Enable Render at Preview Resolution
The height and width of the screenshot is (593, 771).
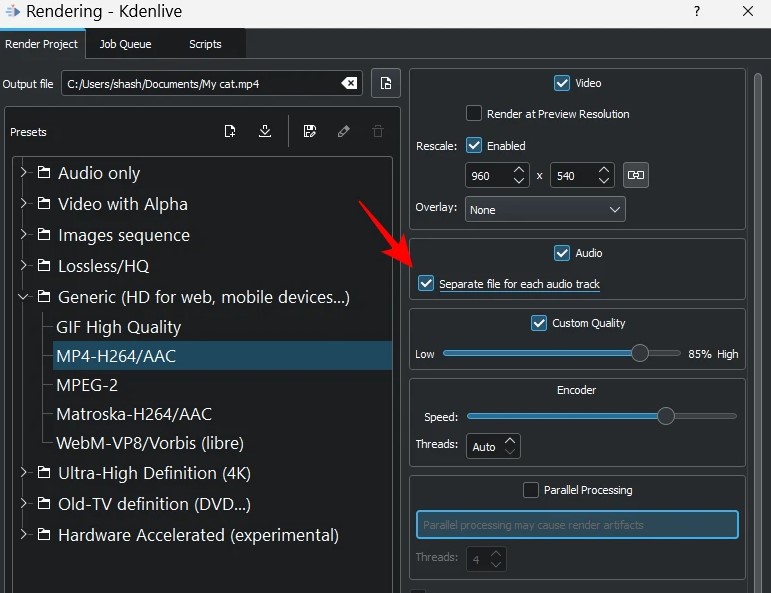pyautogui.click(x=474, y=113)
